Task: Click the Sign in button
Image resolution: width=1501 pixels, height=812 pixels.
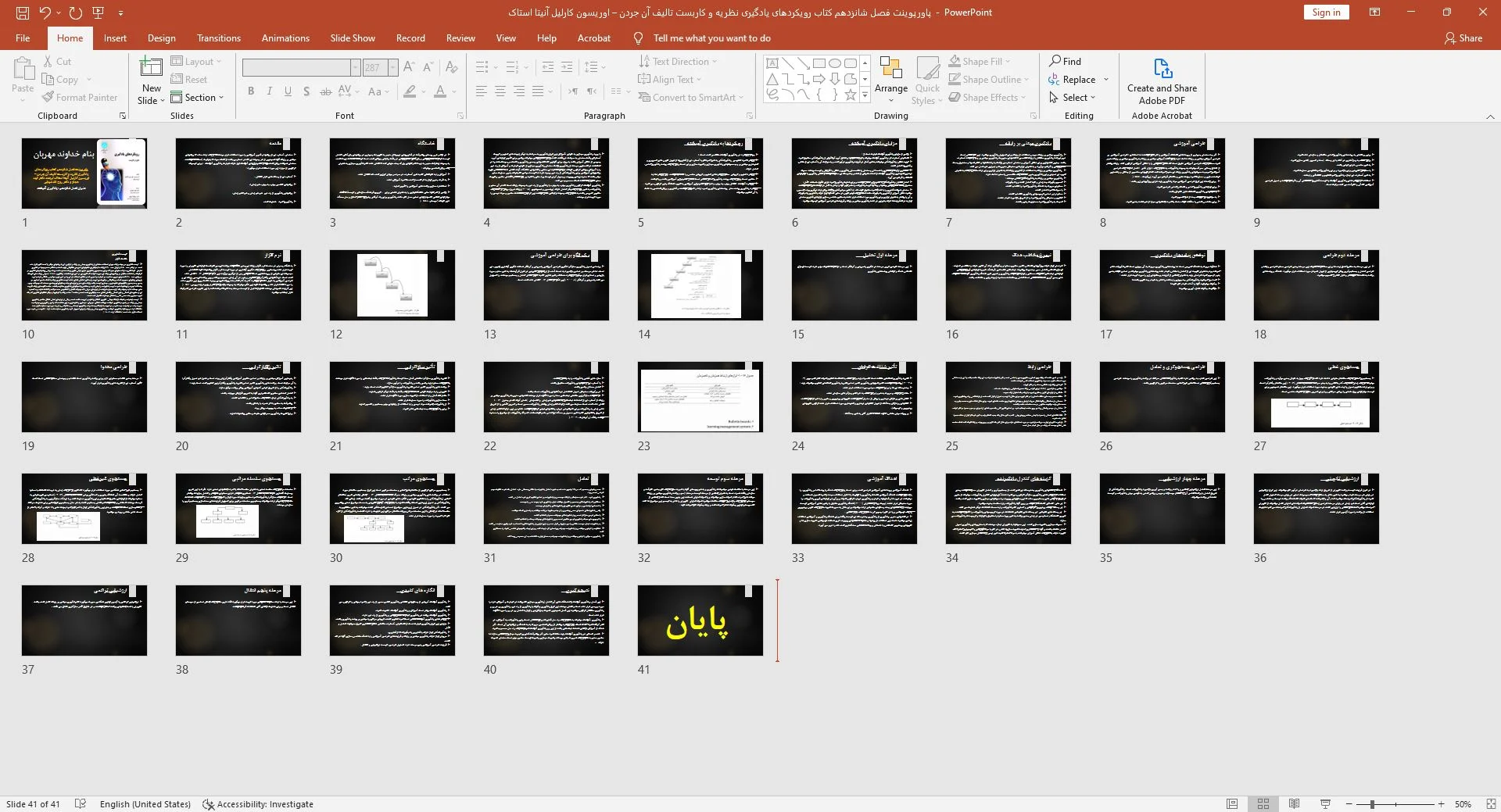Action: tap(1326, 13)
